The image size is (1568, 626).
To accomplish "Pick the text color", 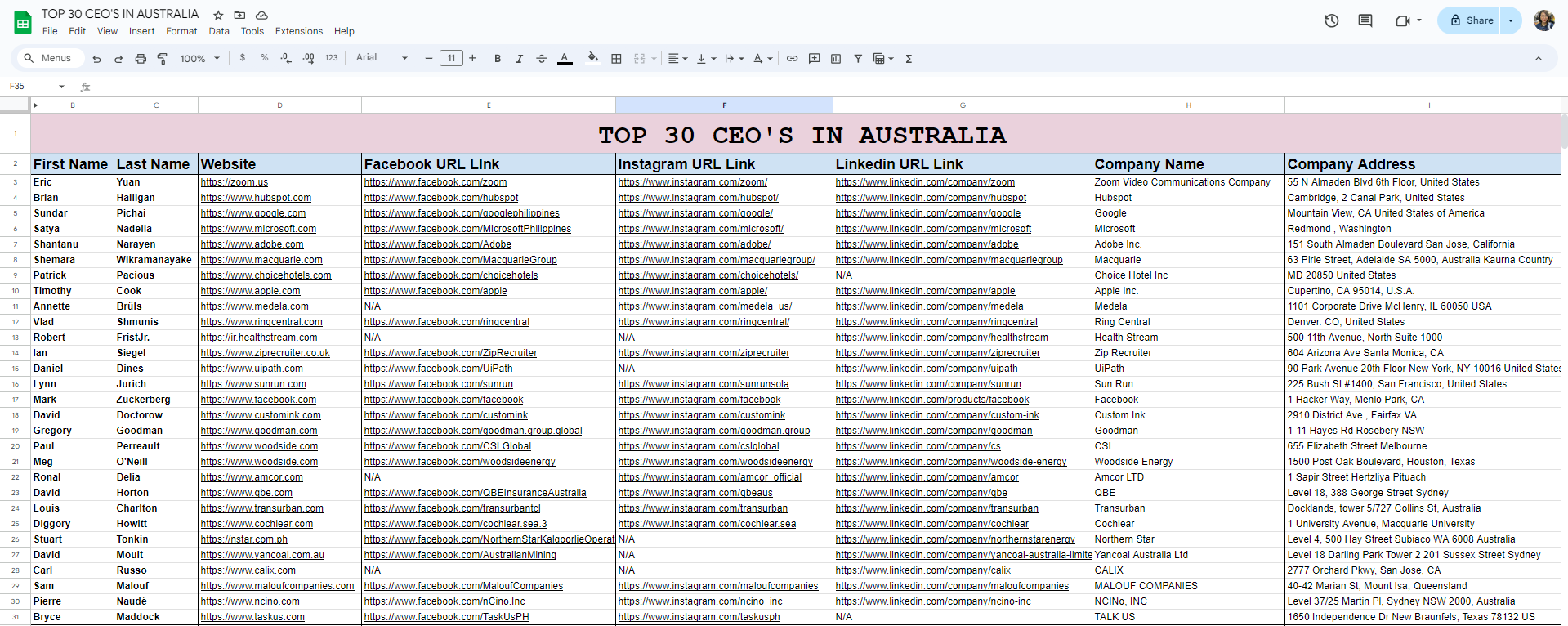I will tap(565, 59).
